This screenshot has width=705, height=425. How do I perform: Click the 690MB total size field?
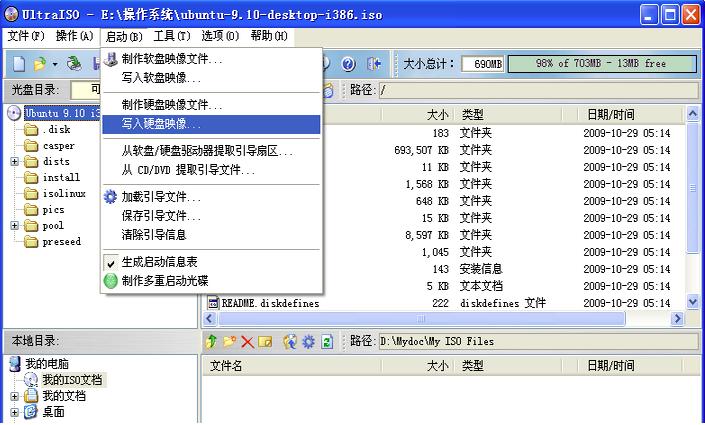[x=483, y=64]
